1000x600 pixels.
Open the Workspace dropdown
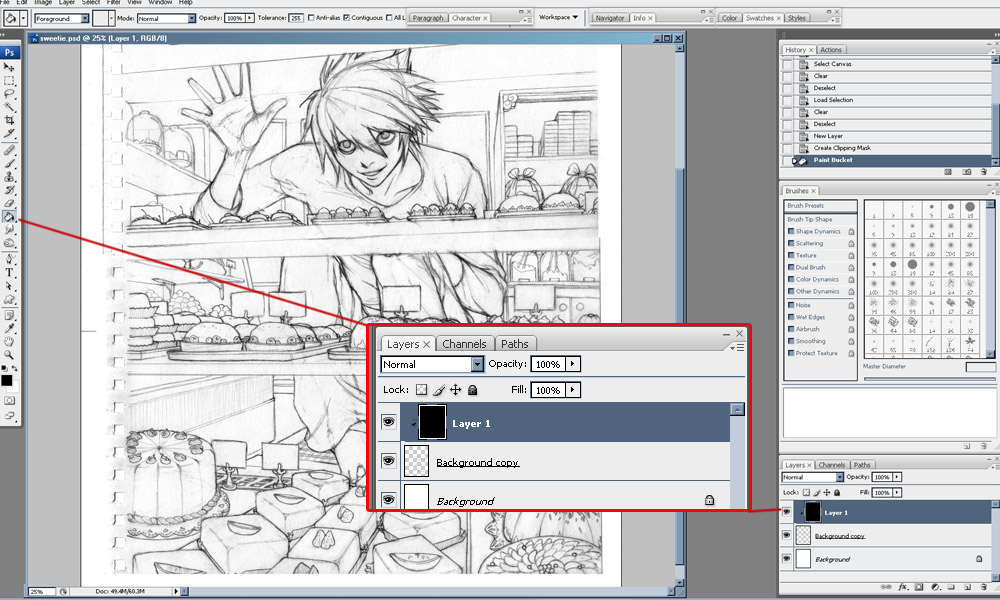coord(558,17)
